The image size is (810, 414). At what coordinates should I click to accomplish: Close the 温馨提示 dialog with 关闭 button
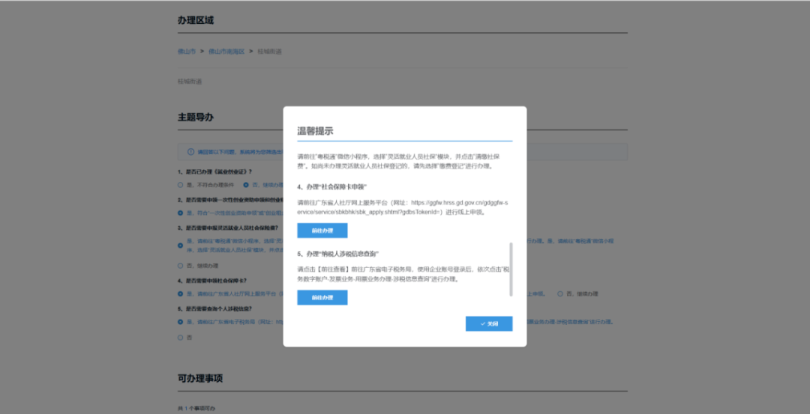click(x=489, y=324)
